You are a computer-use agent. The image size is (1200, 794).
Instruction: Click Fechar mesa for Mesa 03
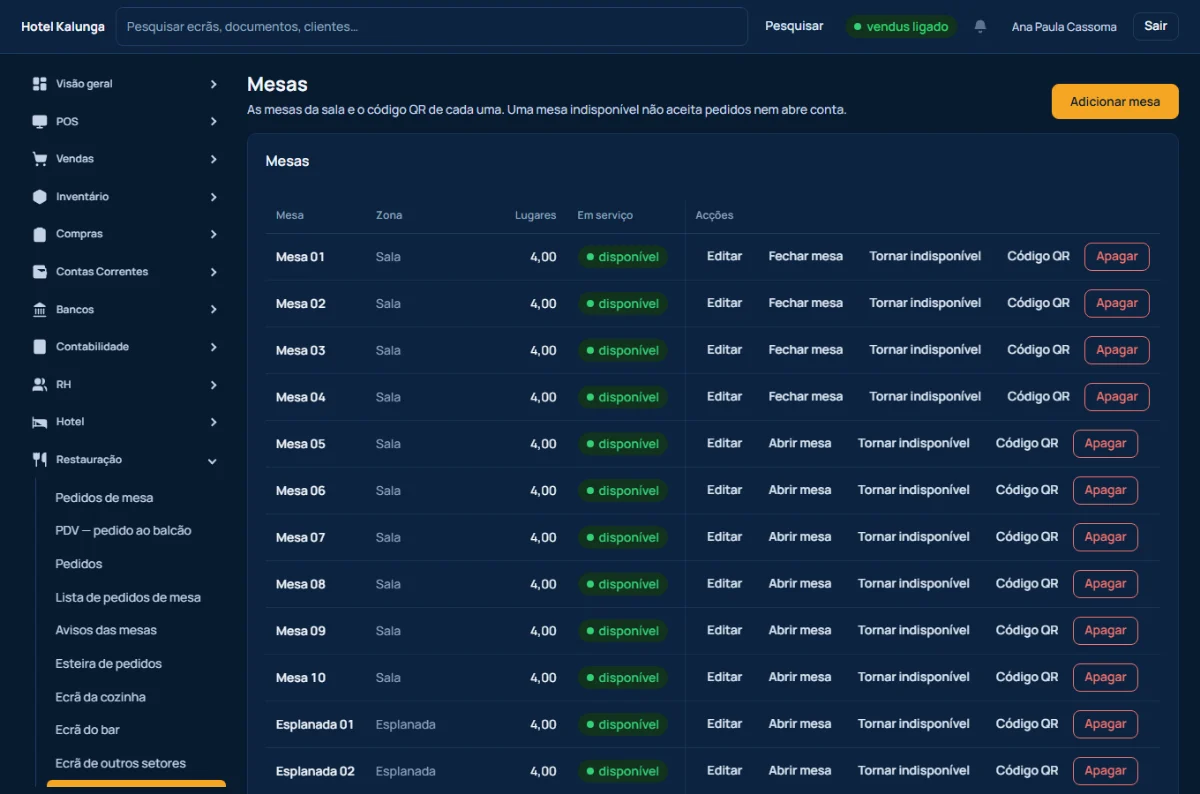(x=805, y=350)
